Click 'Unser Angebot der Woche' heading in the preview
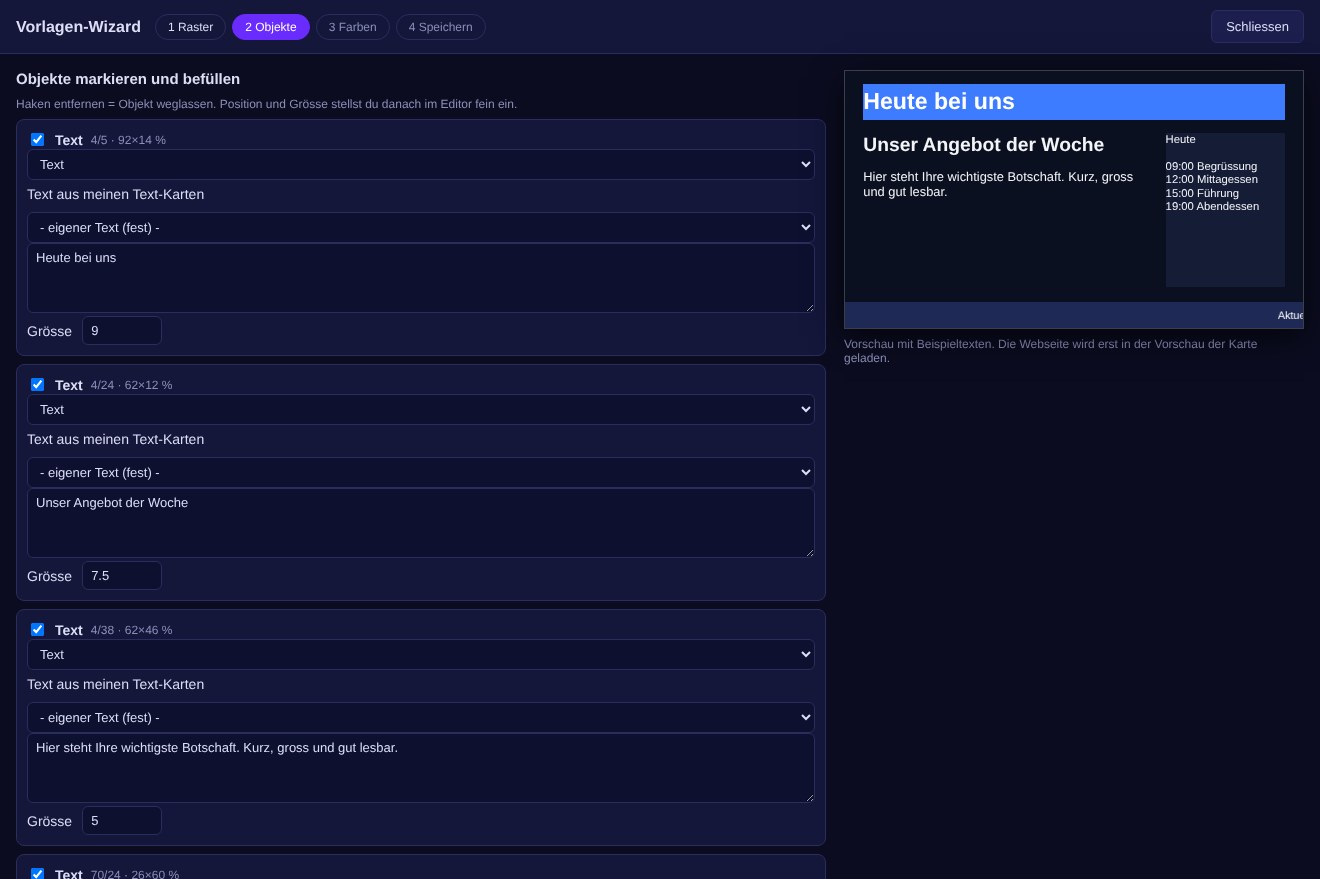The image size is (1320, 879). coord(983,145)
